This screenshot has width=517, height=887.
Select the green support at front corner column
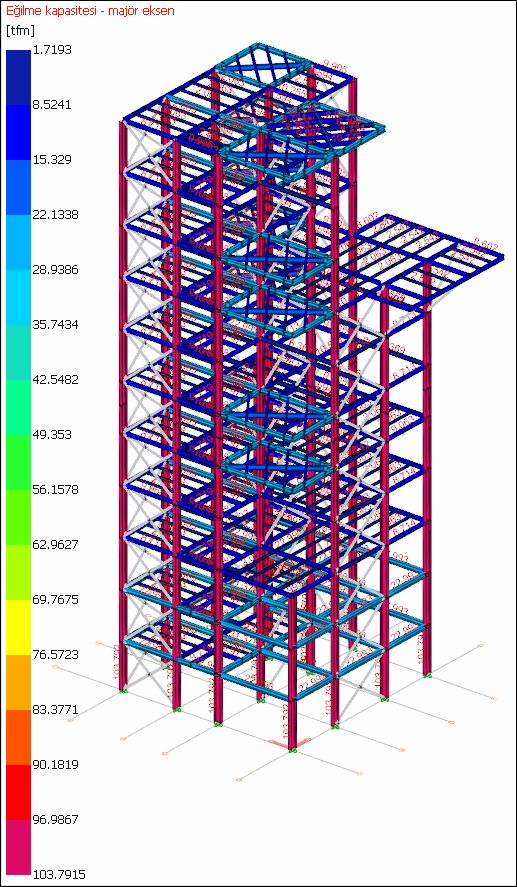pos(292,750)
